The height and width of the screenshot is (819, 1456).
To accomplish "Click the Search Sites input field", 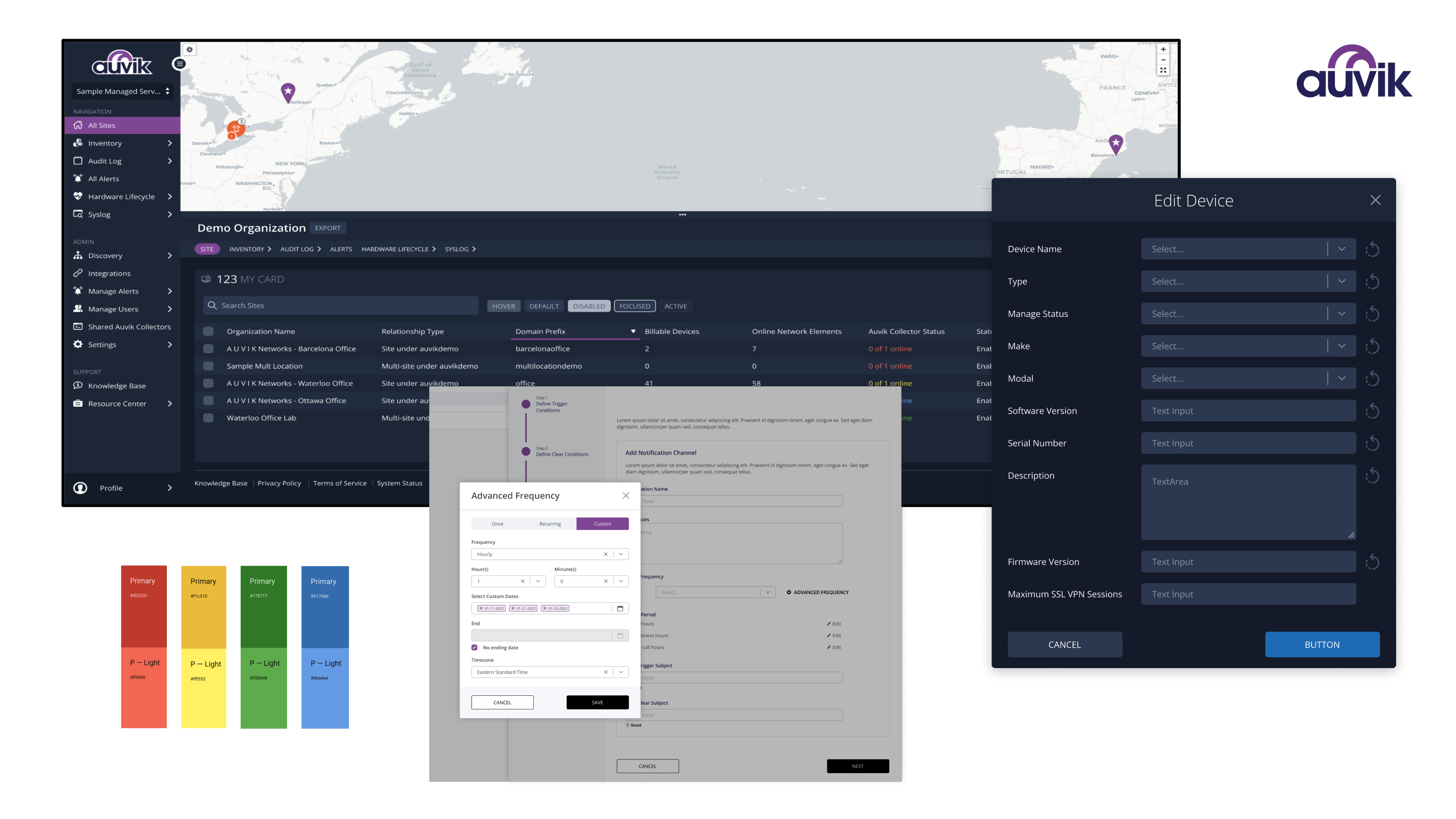I will [341, 306].
